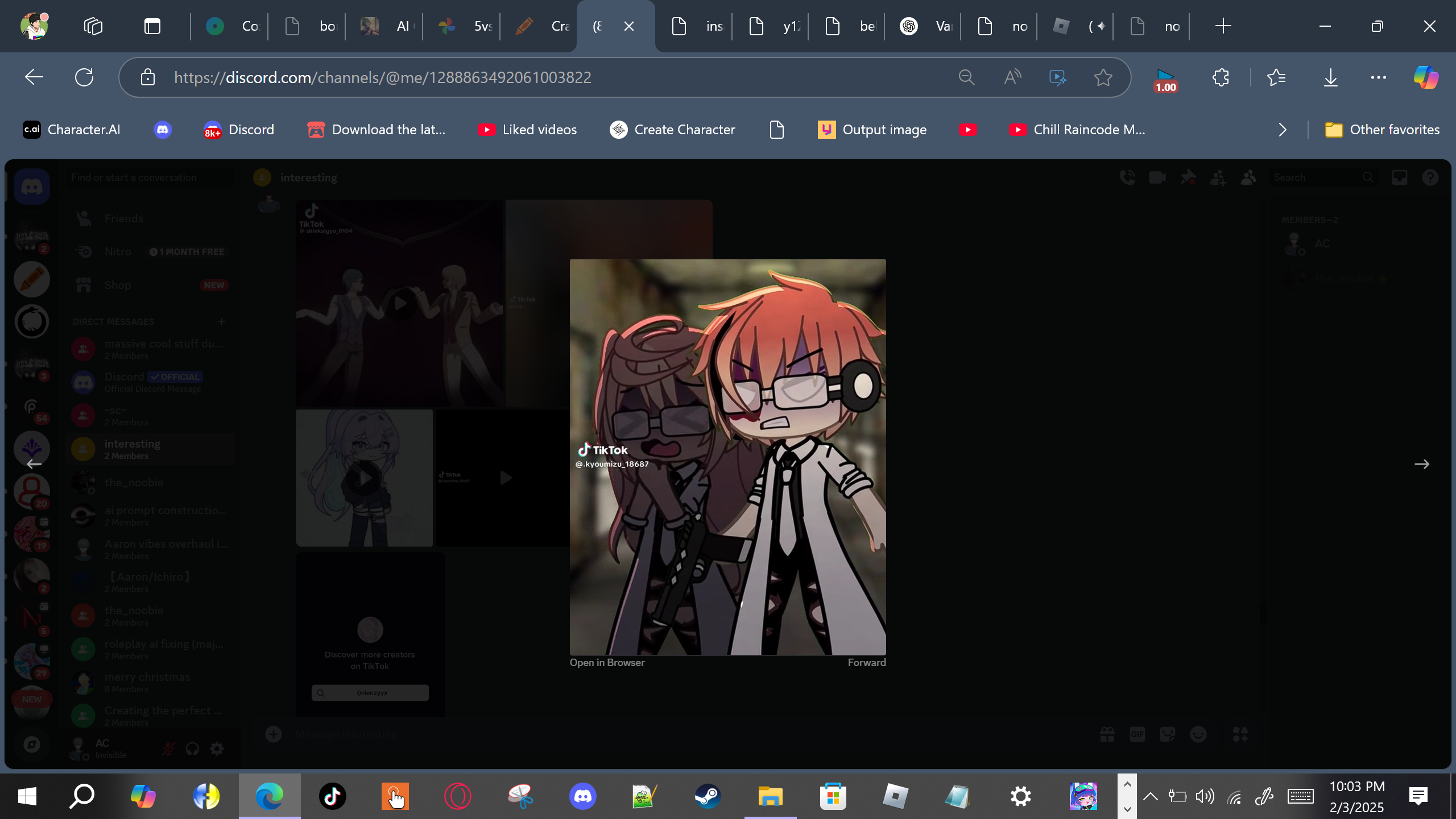Close the active Discord tab
This screenshot has height=819, width=1456.
[x=629, y=26]
